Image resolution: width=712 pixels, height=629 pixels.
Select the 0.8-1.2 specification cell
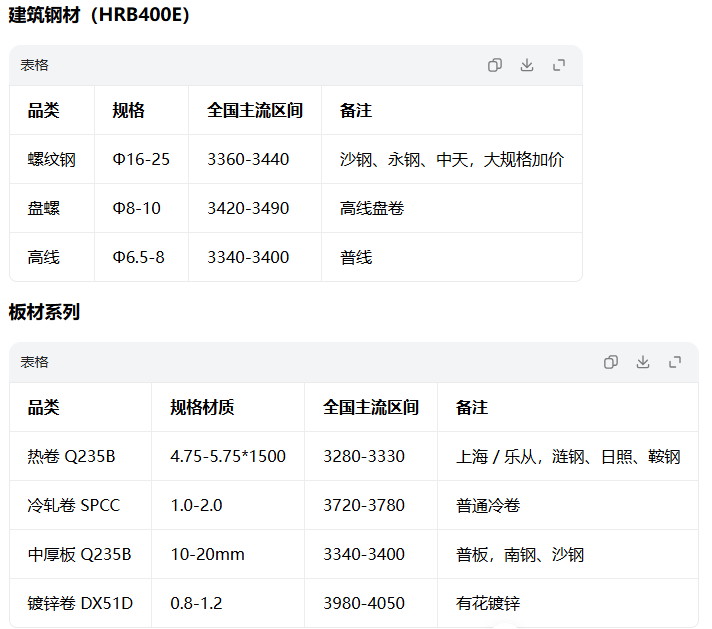click(x=228, y=604)
